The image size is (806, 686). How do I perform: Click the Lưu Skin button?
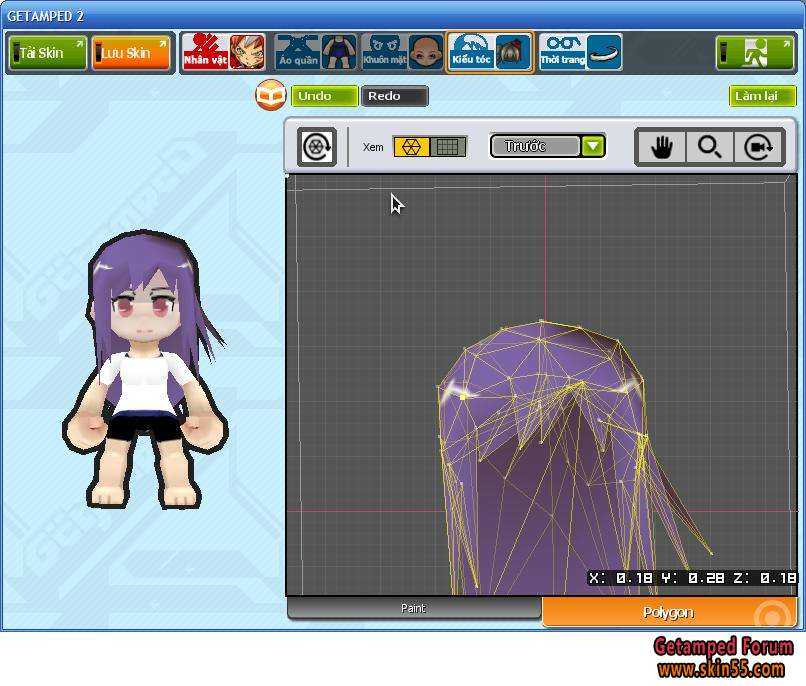tap(131, 52)
